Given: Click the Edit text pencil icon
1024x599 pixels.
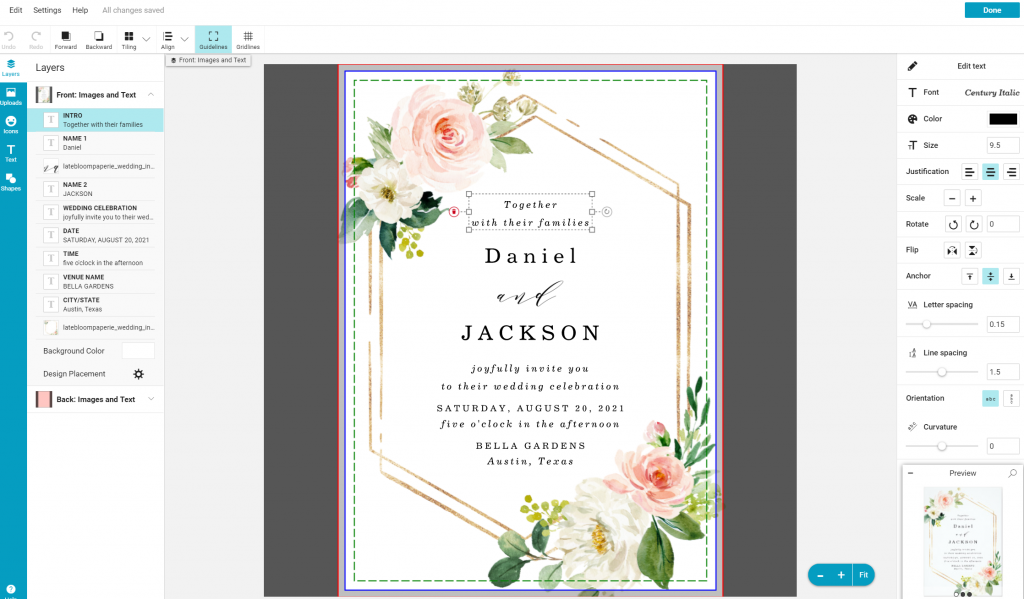Looking at the screenshot, I should click(x=912, y=66).
